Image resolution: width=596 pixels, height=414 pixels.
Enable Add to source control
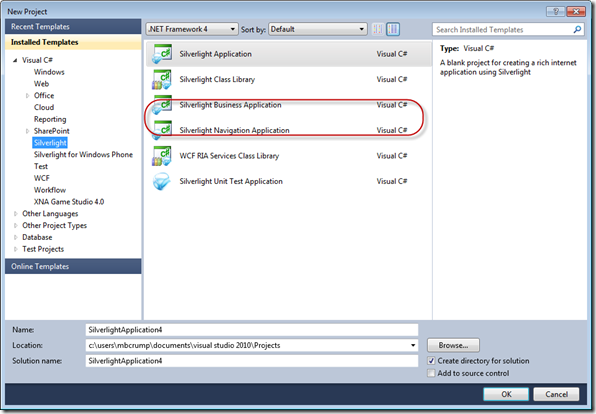tap(431, 373)
